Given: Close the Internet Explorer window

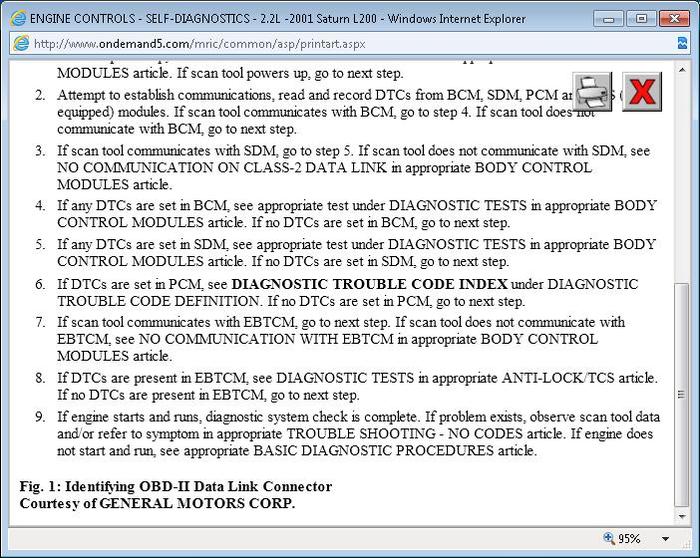Looking at the screenshot, I should coord(674,19).
